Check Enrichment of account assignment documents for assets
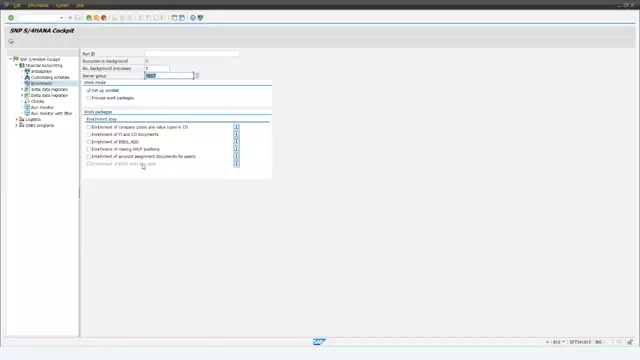This screenshot has height=360, width=640. point(89,157)
